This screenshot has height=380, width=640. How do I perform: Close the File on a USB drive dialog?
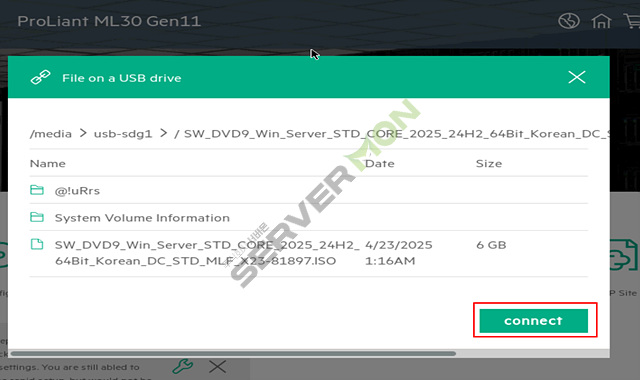[x=577, y=77]
